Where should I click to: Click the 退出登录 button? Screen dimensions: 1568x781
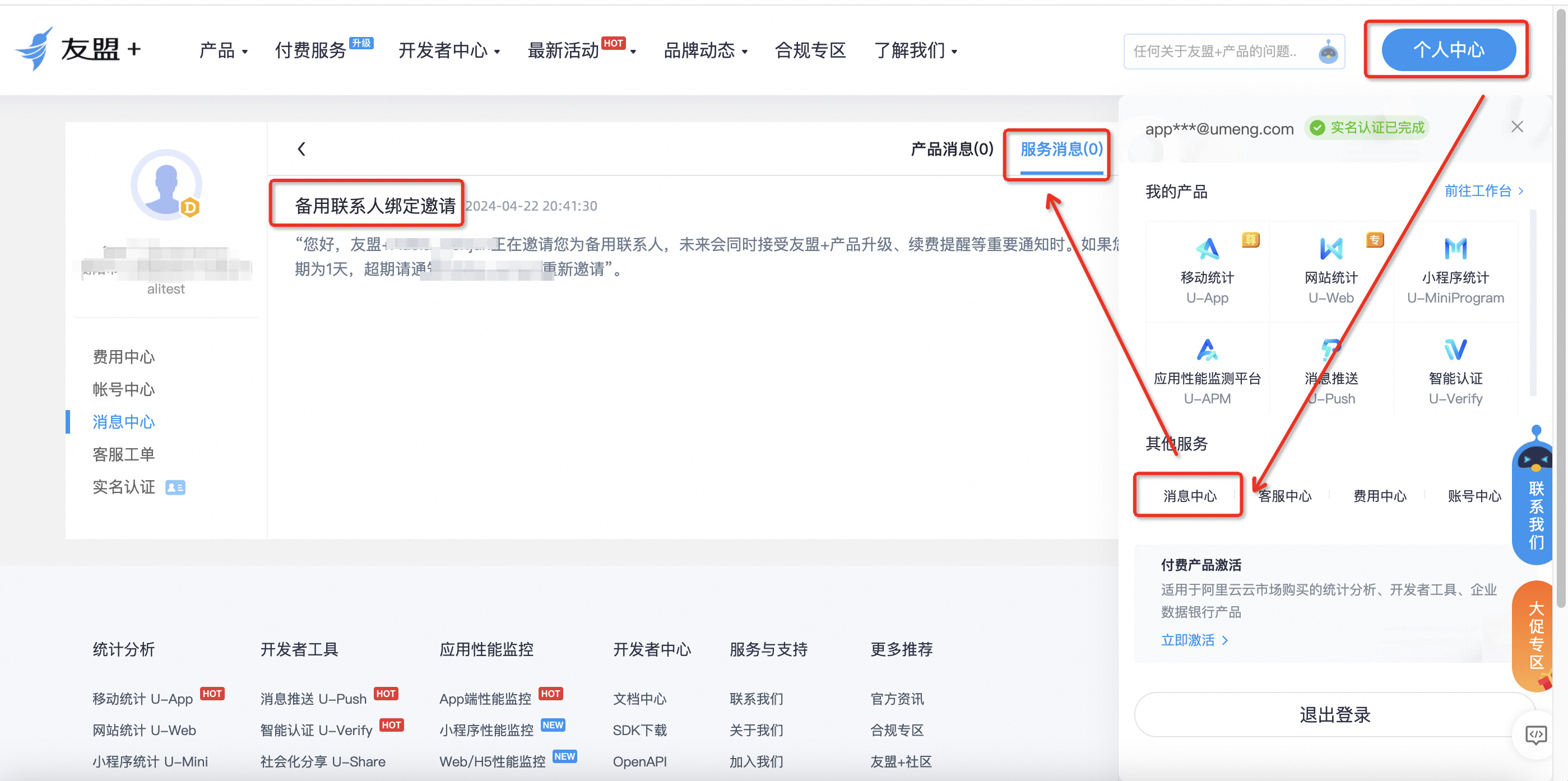pyautogui.click(x=1335, y=715)
